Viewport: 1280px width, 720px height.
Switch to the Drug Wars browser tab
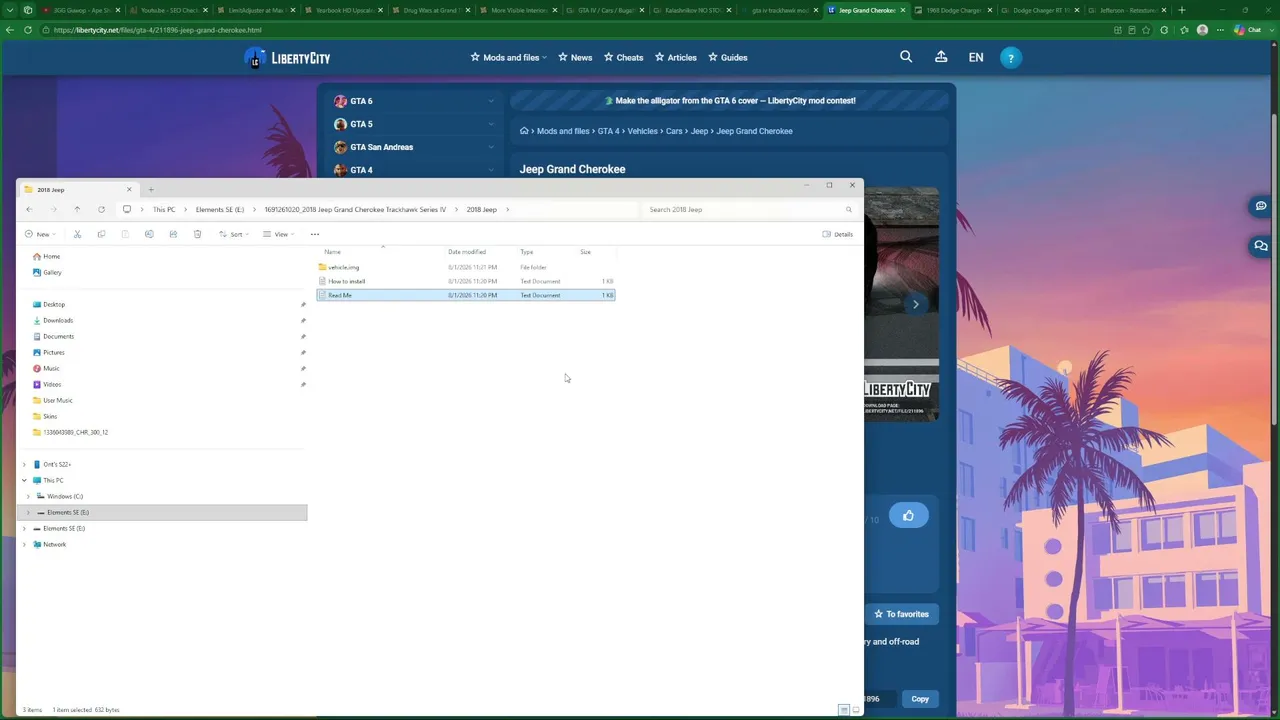pos(431,10)
